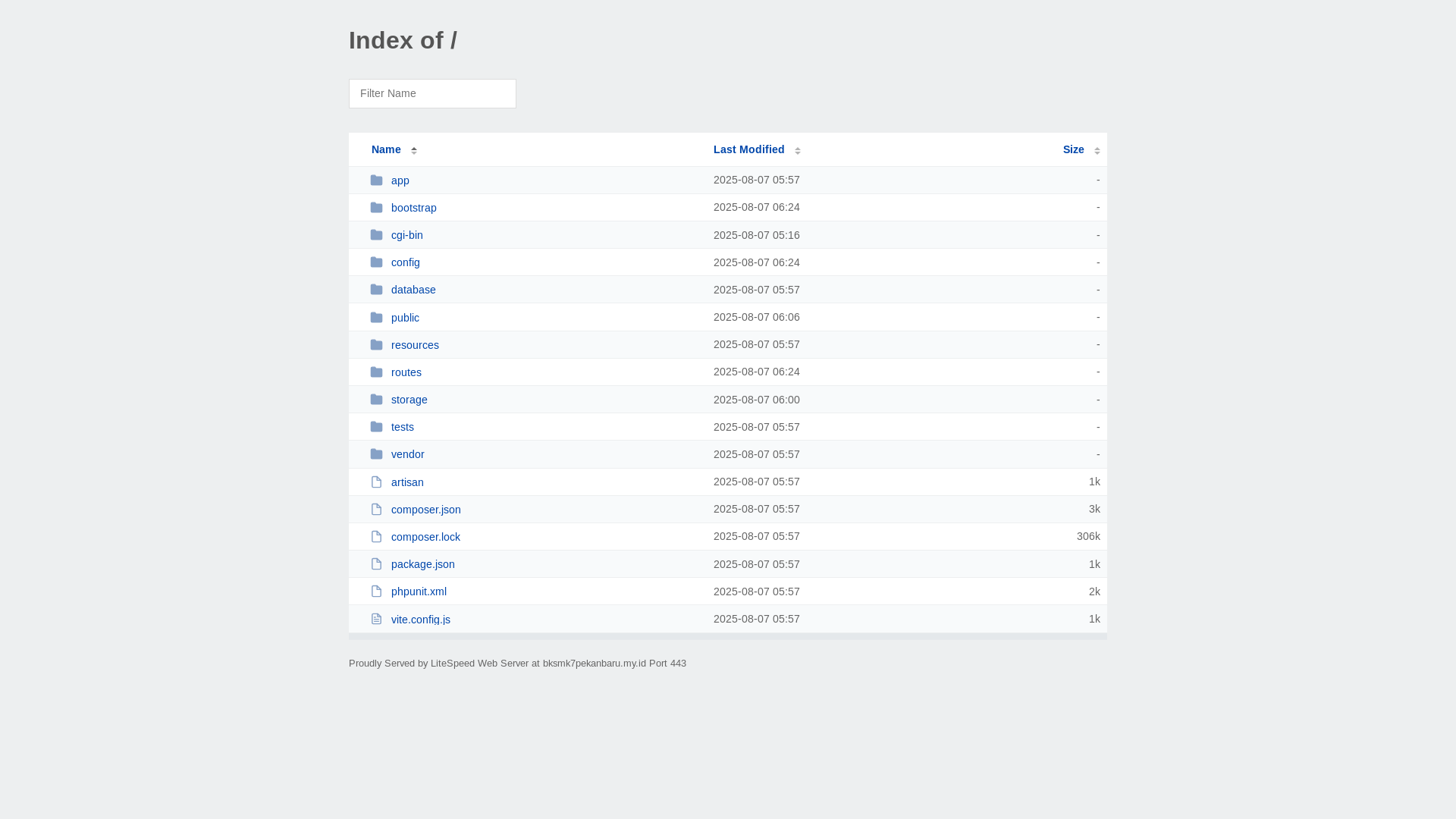Screen dimensions: 1456x819
Task: Click the tests folder icon
Action: click(376, 427)
